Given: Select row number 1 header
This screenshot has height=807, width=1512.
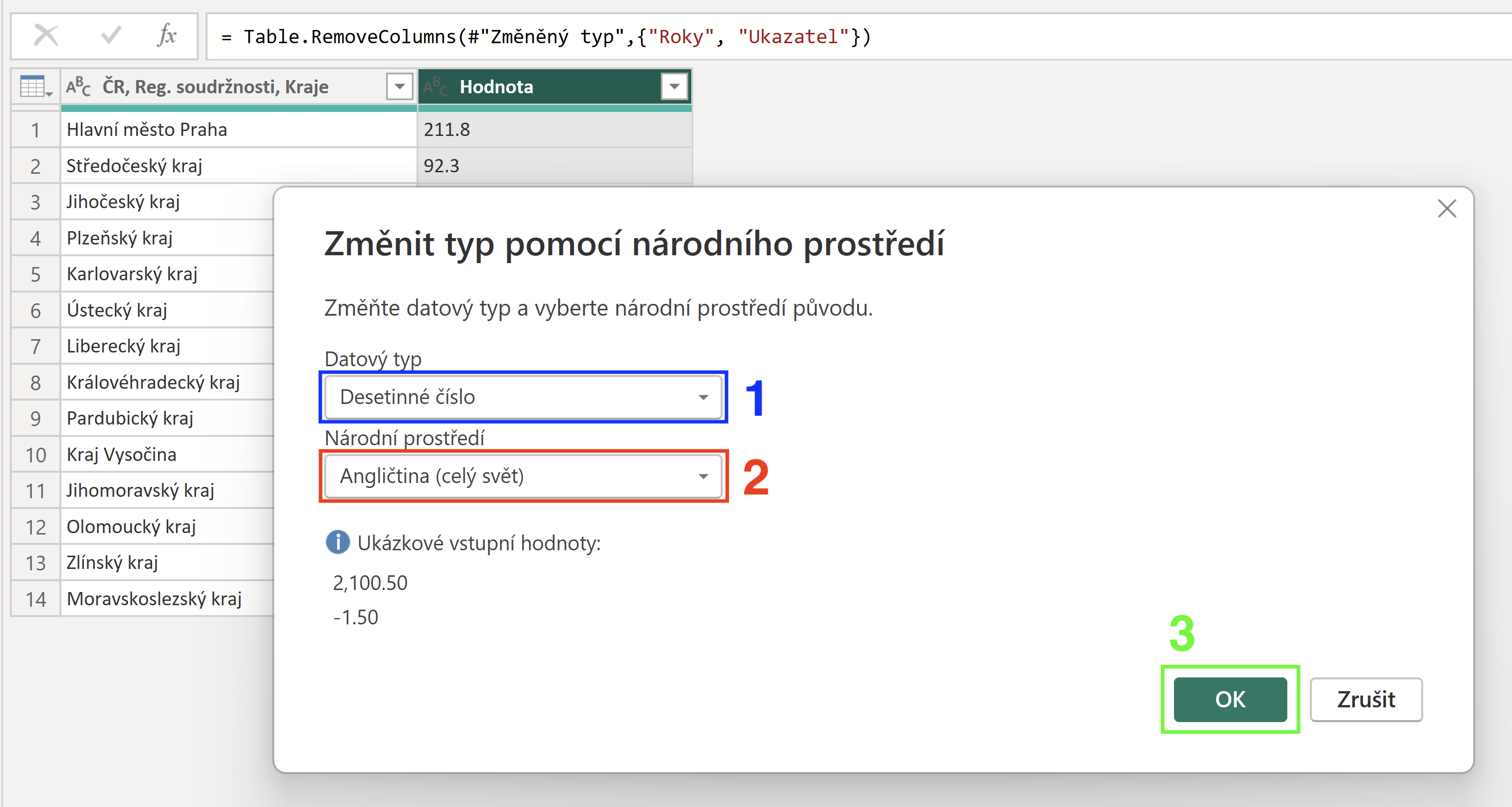Looking at the screenshot, I should point(36,129).
